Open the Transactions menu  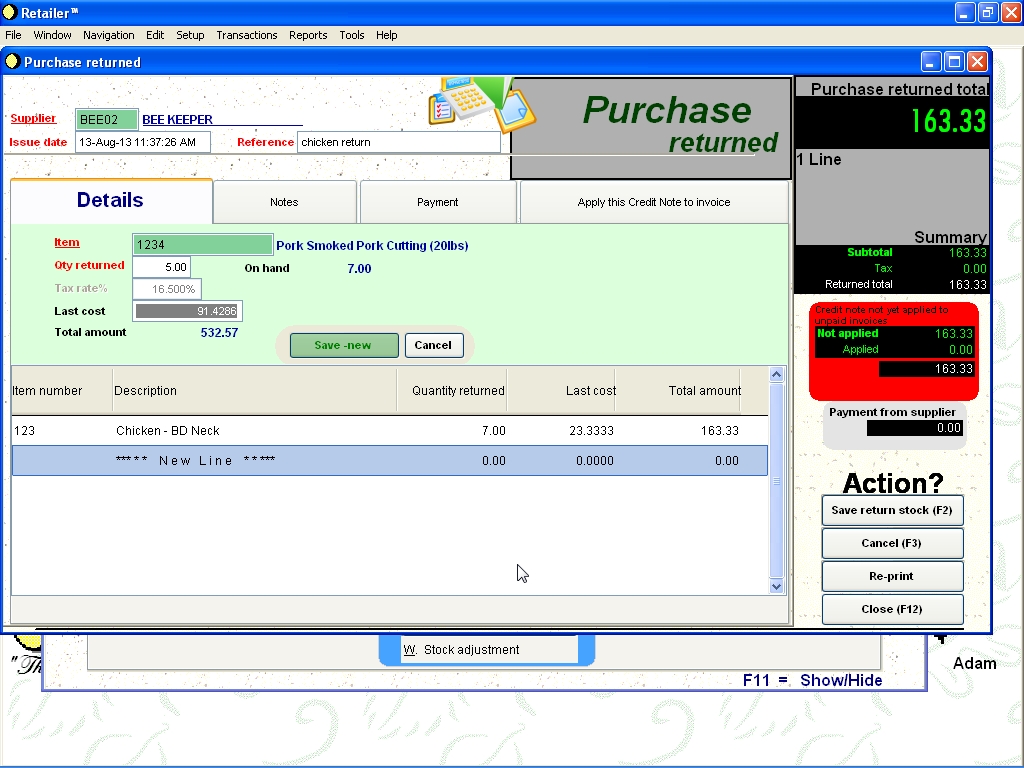click(x=246, y=35)
